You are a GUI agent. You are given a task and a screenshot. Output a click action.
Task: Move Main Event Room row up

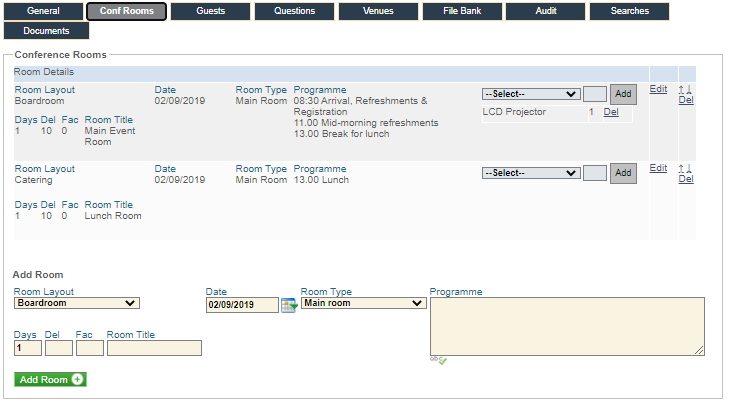point(682,89)
